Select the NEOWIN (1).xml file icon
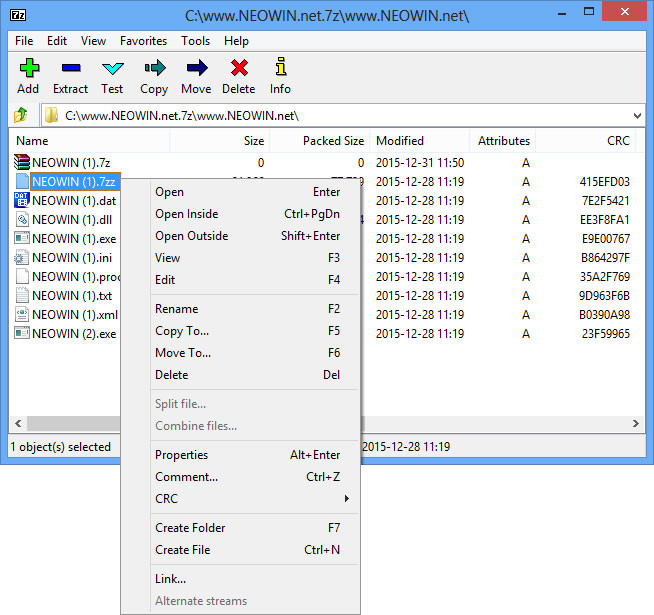Screen dimensions: 654x615 (x=22, y=314)
